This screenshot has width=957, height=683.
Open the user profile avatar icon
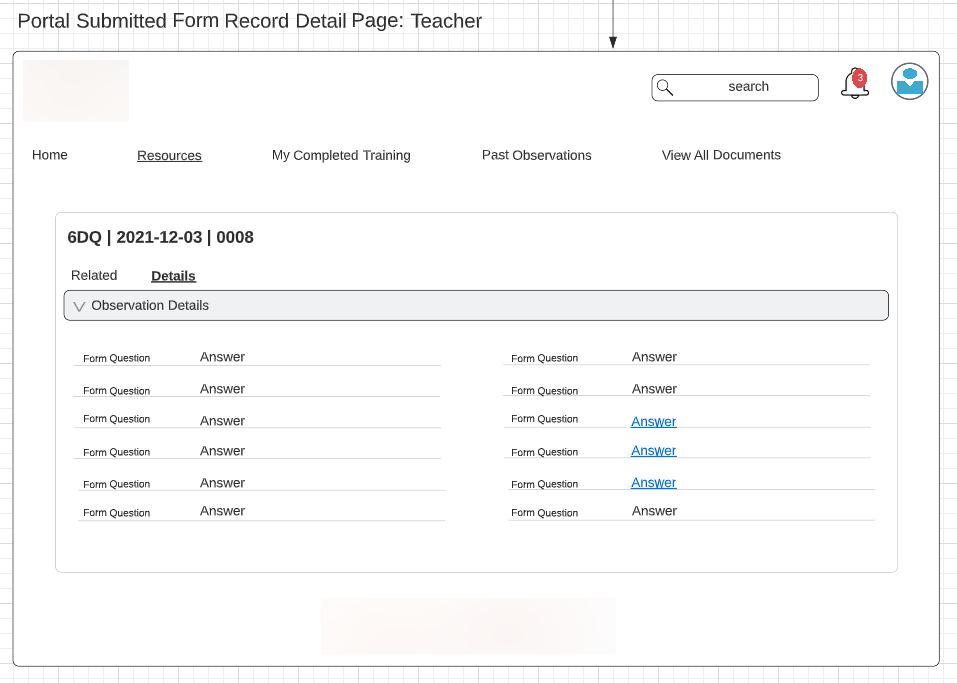coord(909,81)
